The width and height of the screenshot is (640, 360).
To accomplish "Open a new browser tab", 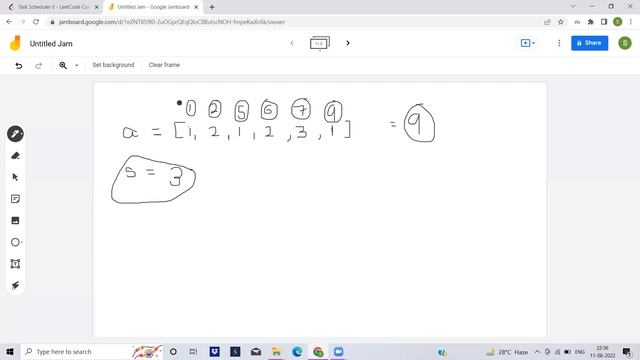I will tap(212, 7).
